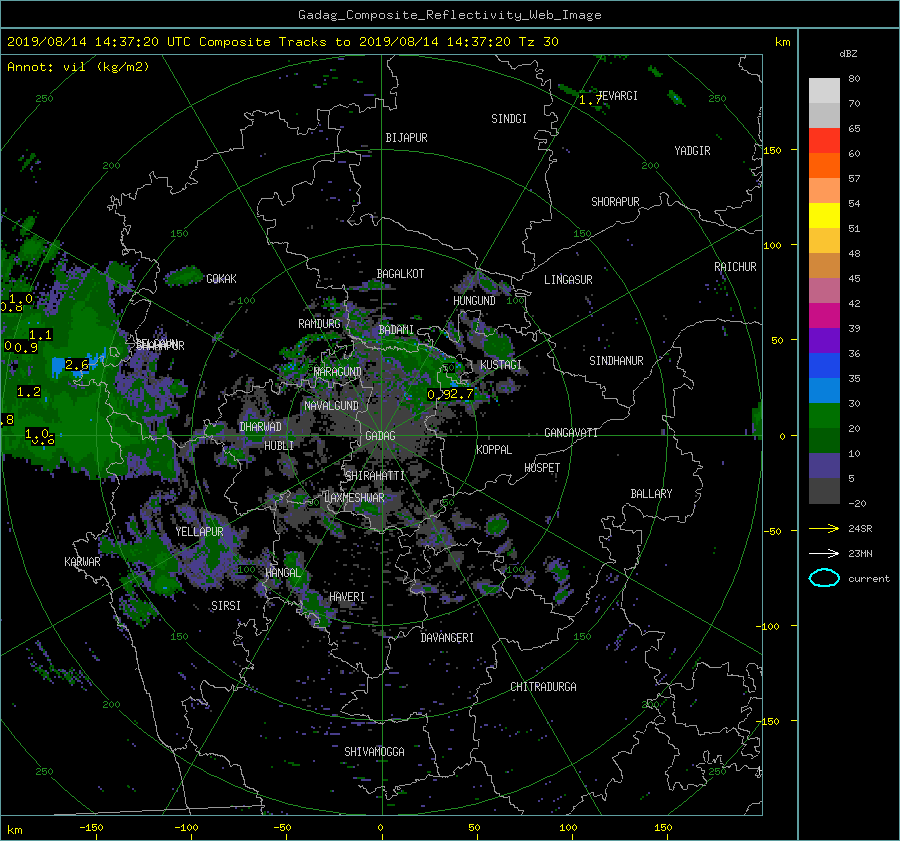Image resolution: width=900 pixels, height=841 pixels.
Task: Click the RAICHUR city label
Action: coord(735,267)
